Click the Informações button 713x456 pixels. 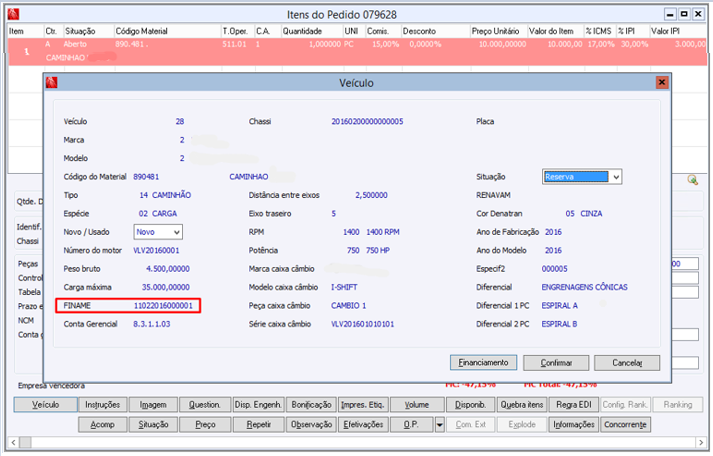[574, 425]
